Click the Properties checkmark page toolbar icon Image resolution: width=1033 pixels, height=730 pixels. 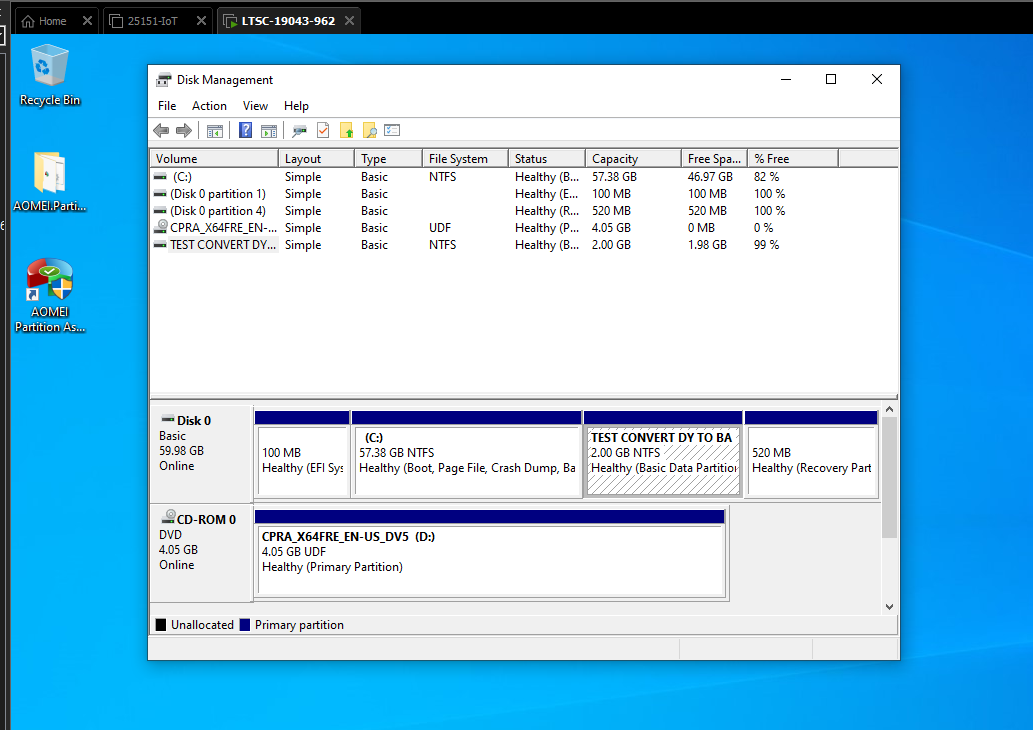click(x=323, y=130)
